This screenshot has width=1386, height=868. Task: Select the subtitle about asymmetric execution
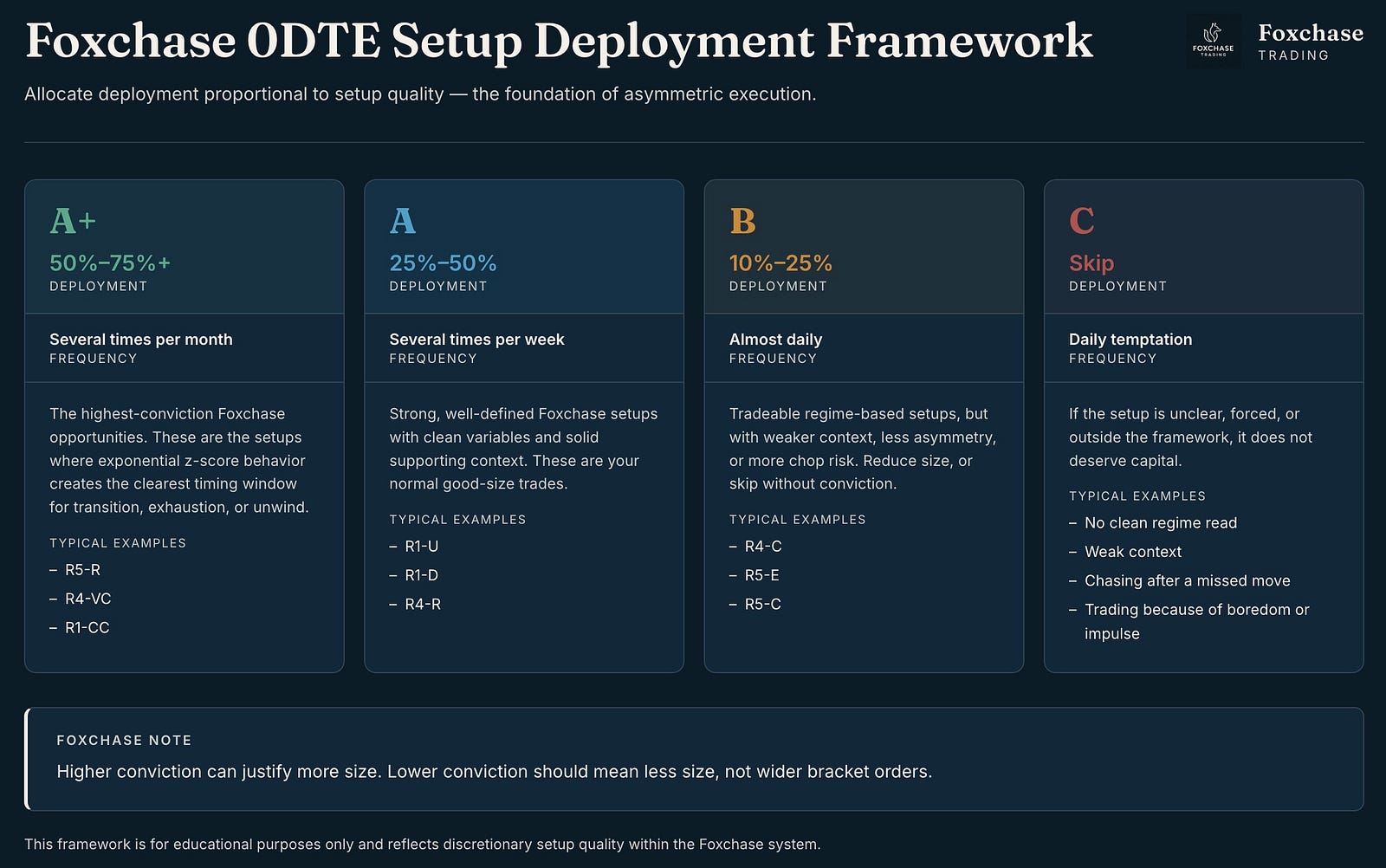click(420, 94)
